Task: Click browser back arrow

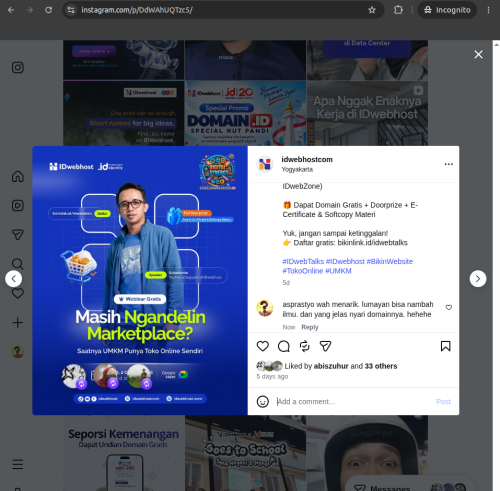Action: pyautogui.click(x=11, y=10)
